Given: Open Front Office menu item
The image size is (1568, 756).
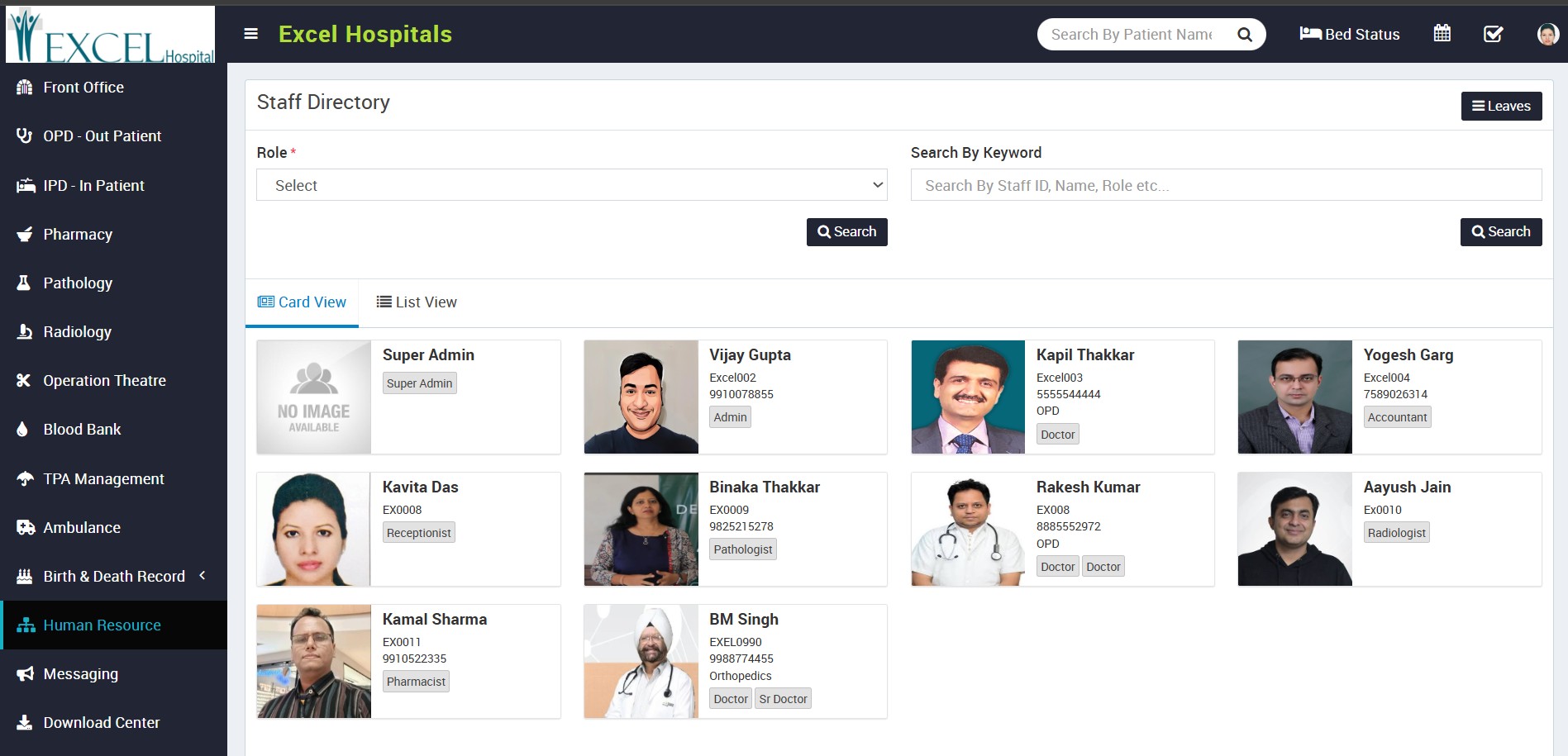Looking at the screenshot, I should [83, 88].
